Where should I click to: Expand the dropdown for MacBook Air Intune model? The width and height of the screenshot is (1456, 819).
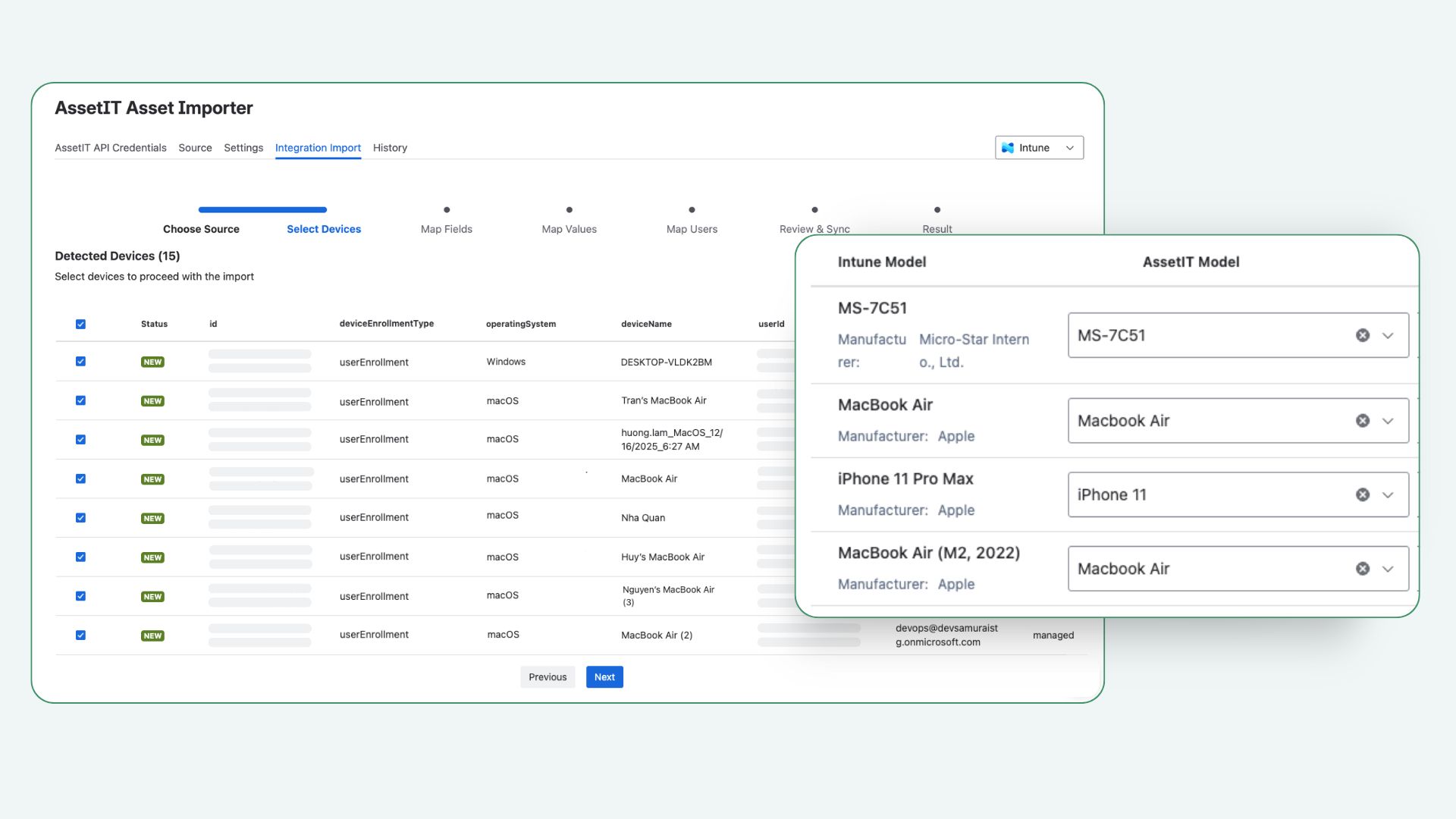(x=1388, y=421)
